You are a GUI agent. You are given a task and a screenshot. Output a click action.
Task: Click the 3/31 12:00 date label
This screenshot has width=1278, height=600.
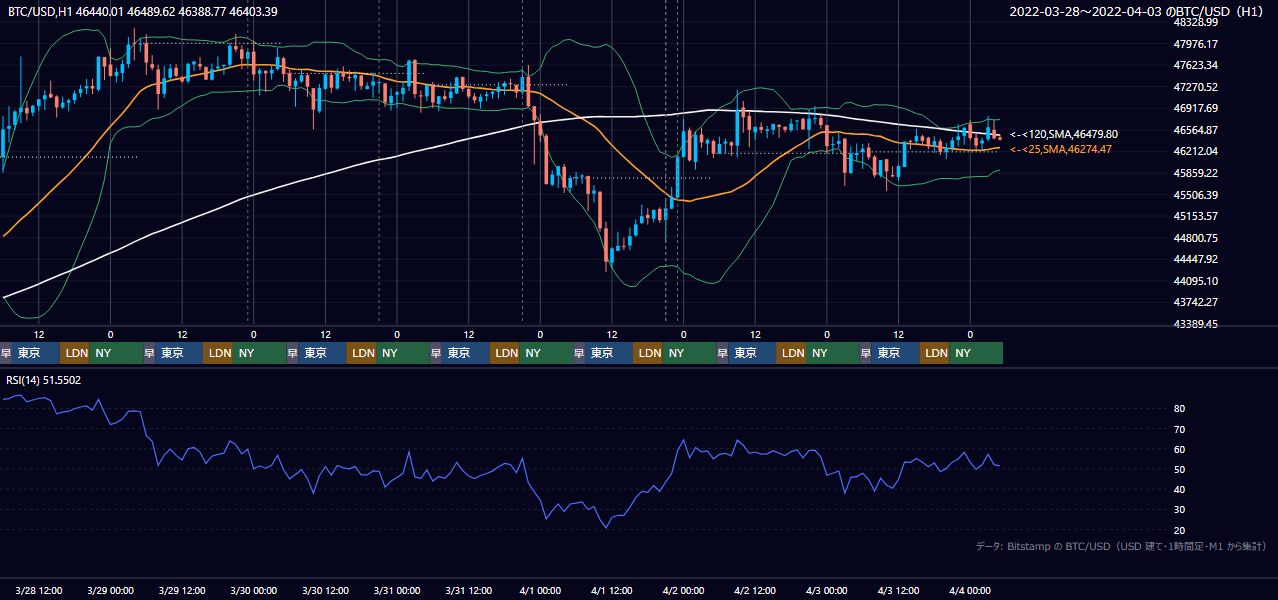pos(469,590)
